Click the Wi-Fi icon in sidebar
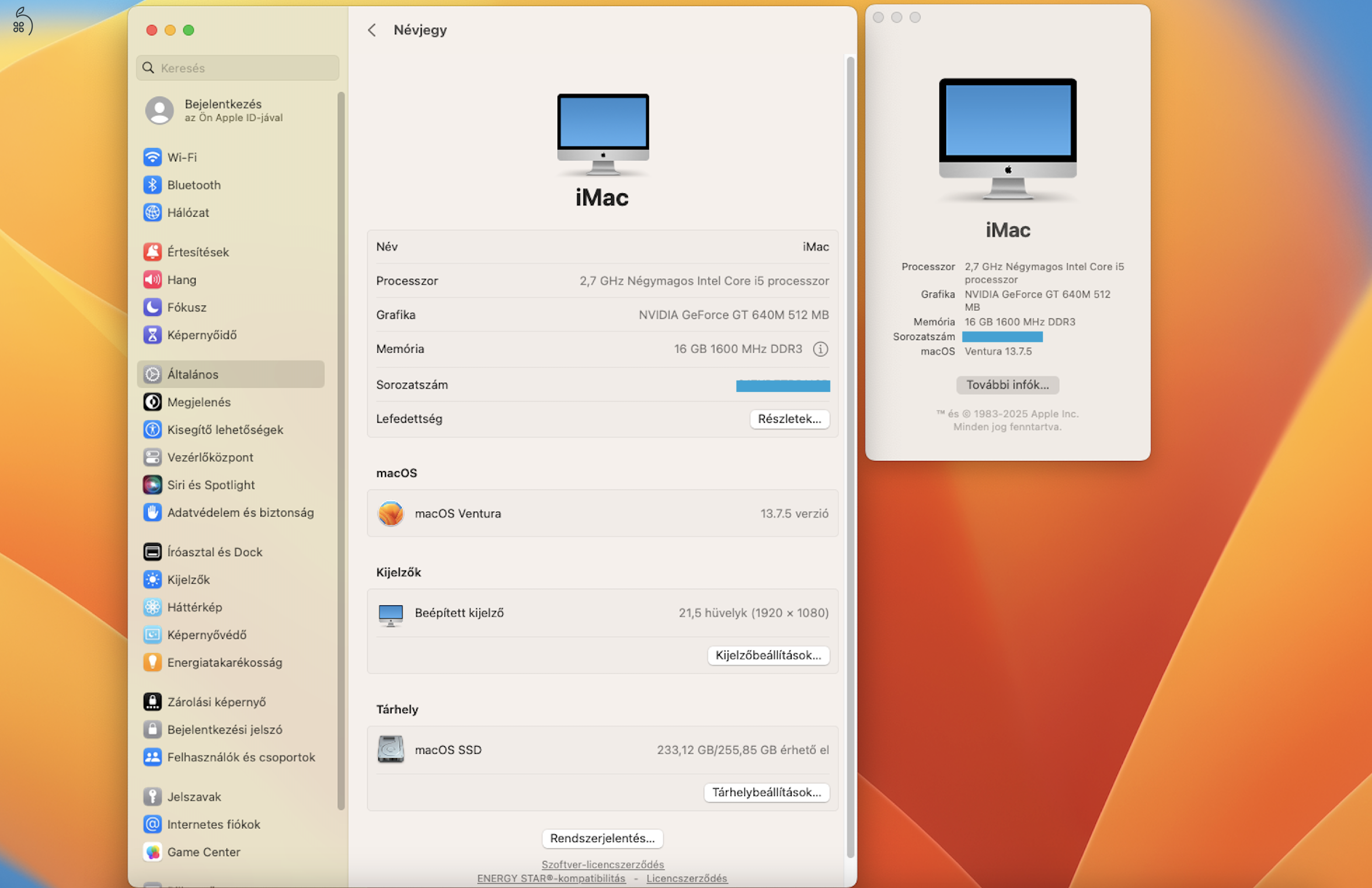 [x=152, y=157]
